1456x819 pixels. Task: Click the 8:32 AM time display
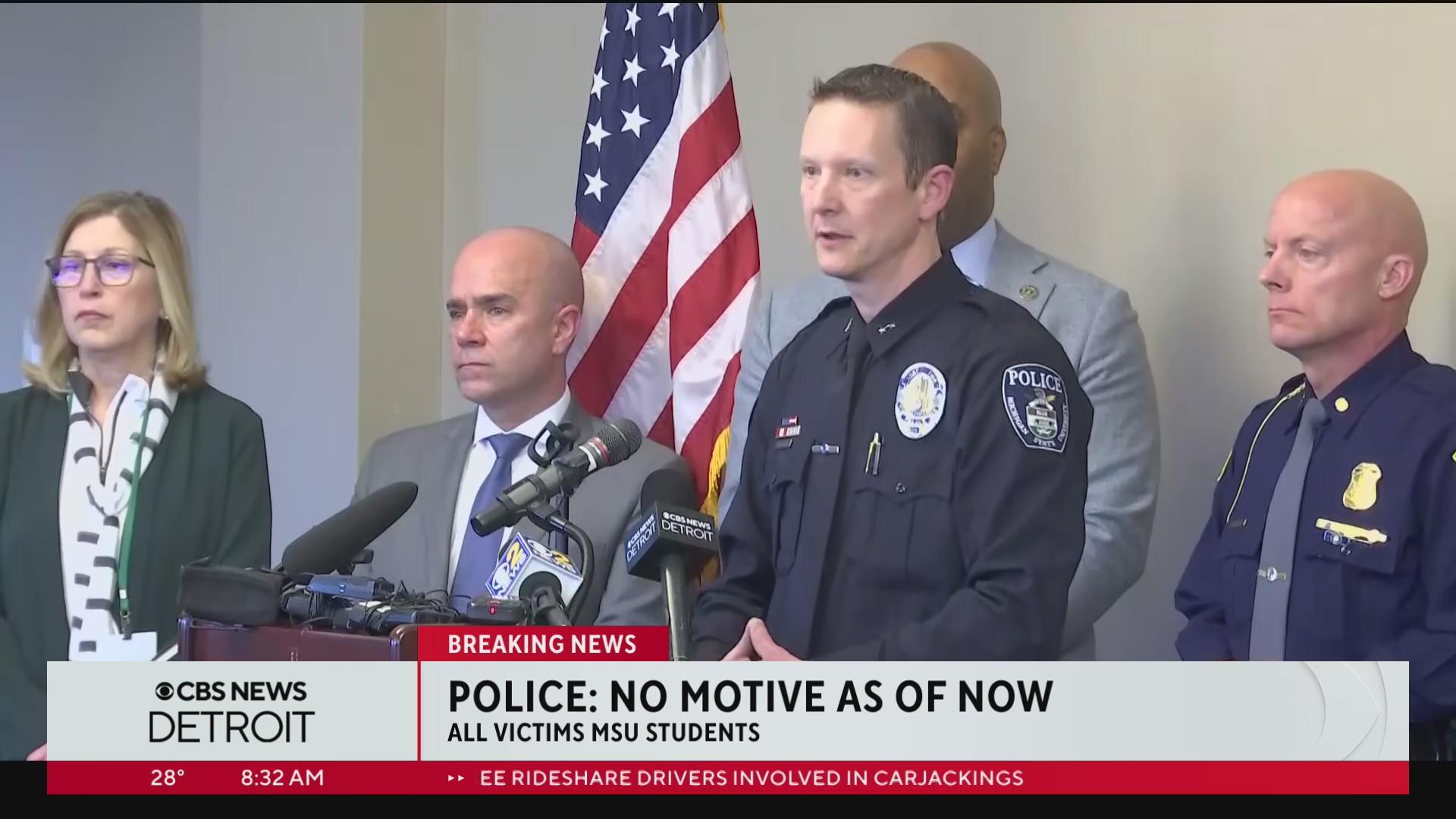point(282,777)
